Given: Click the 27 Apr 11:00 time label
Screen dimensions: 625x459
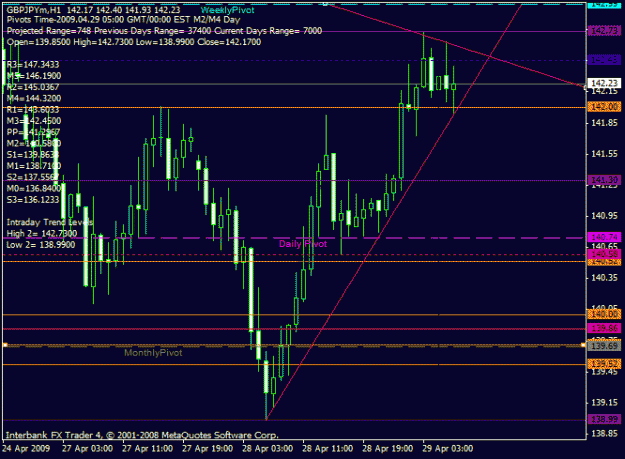Looking at the screenshot, I should [x=147, y=449].
